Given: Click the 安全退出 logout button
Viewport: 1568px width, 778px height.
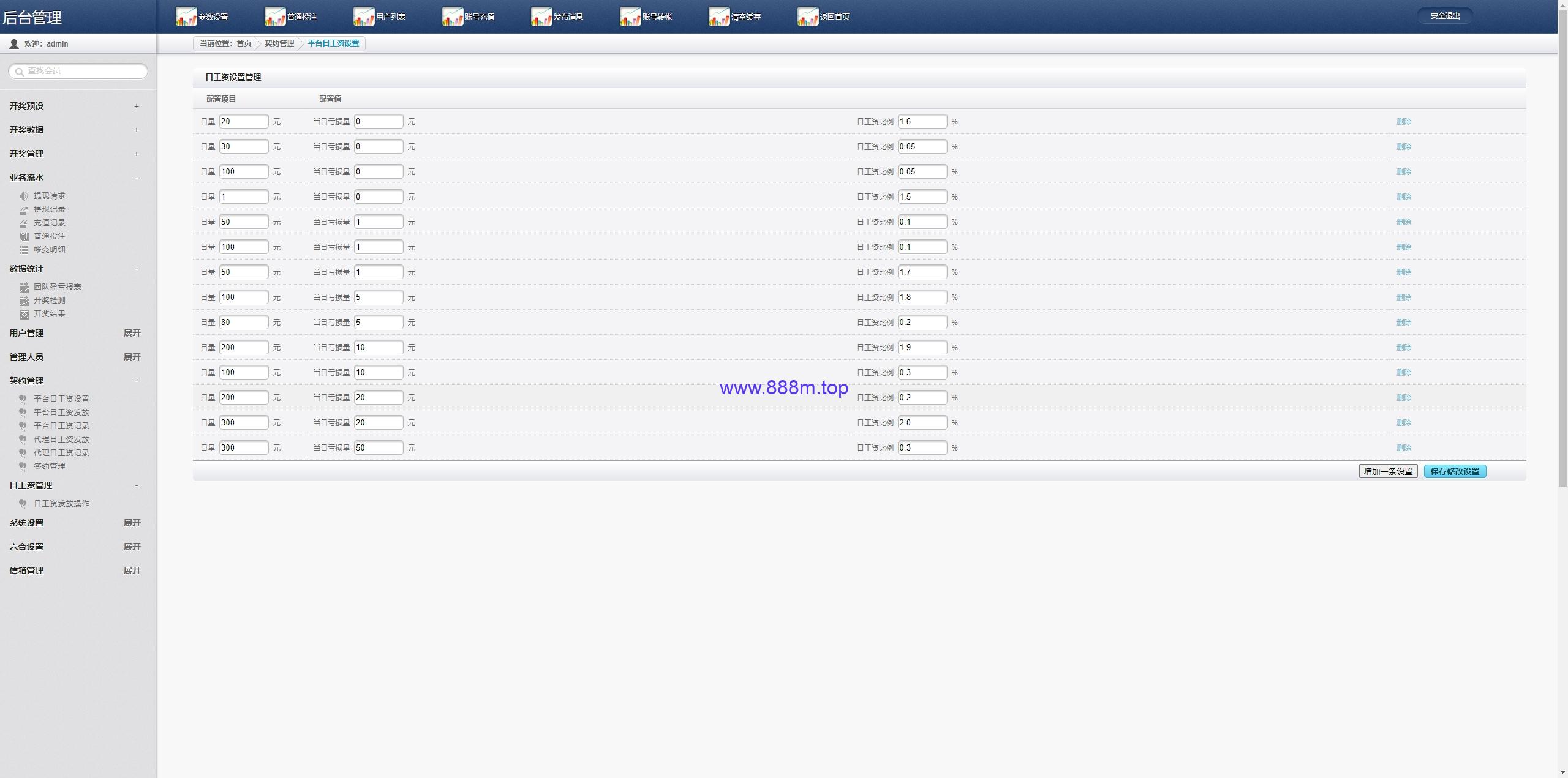Looking at the screenshot, I should click(1445, 16).
